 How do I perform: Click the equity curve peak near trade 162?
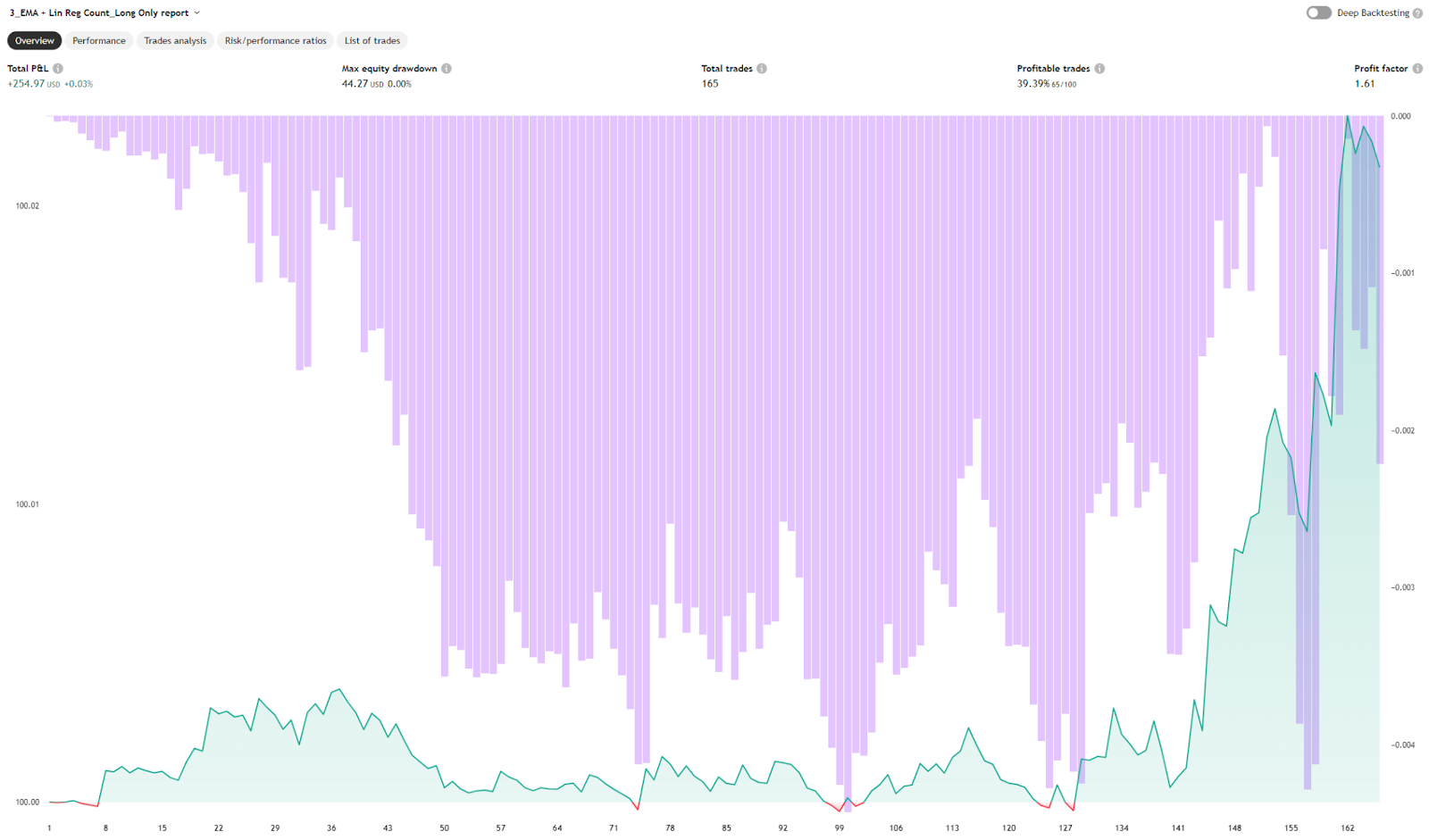(1348, 116)
